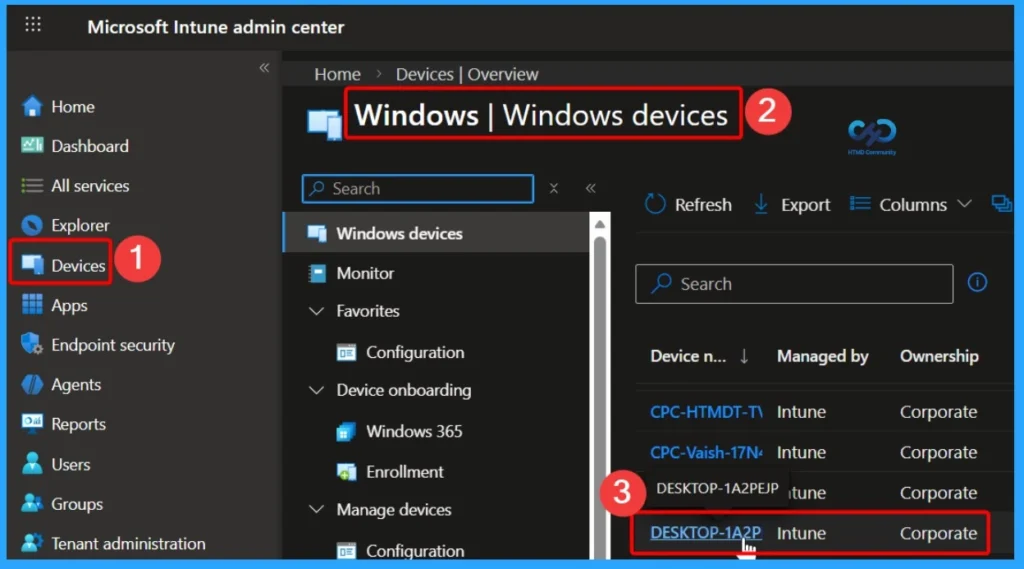Collapse the left navigation sidebar
Screen dimensions: 1024x569
[264, 68]
